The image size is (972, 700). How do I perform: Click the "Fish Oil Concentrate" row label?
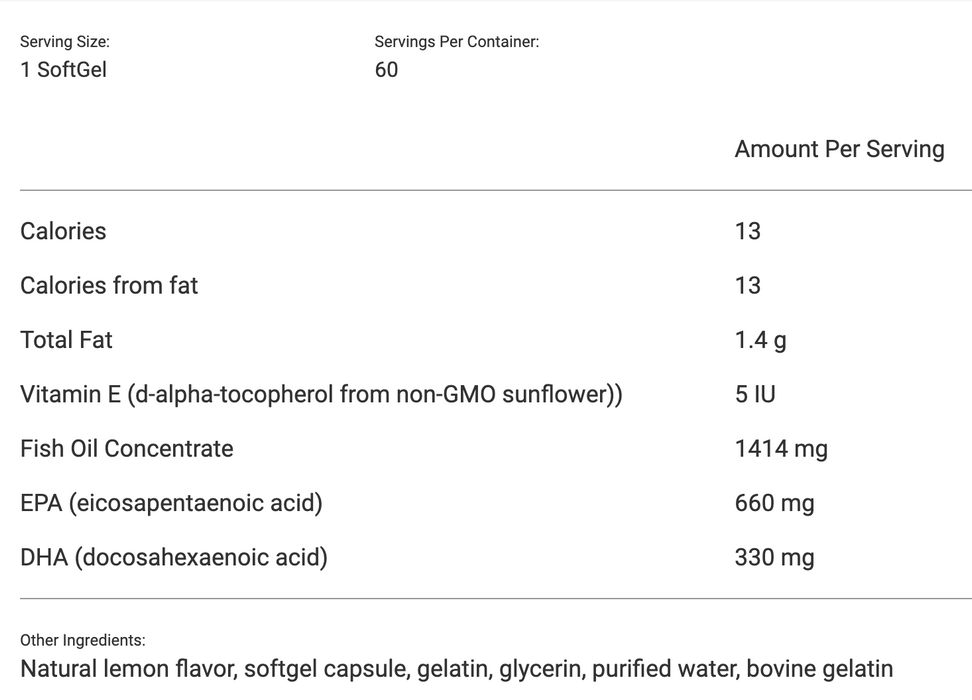click(x=127, y=448)
